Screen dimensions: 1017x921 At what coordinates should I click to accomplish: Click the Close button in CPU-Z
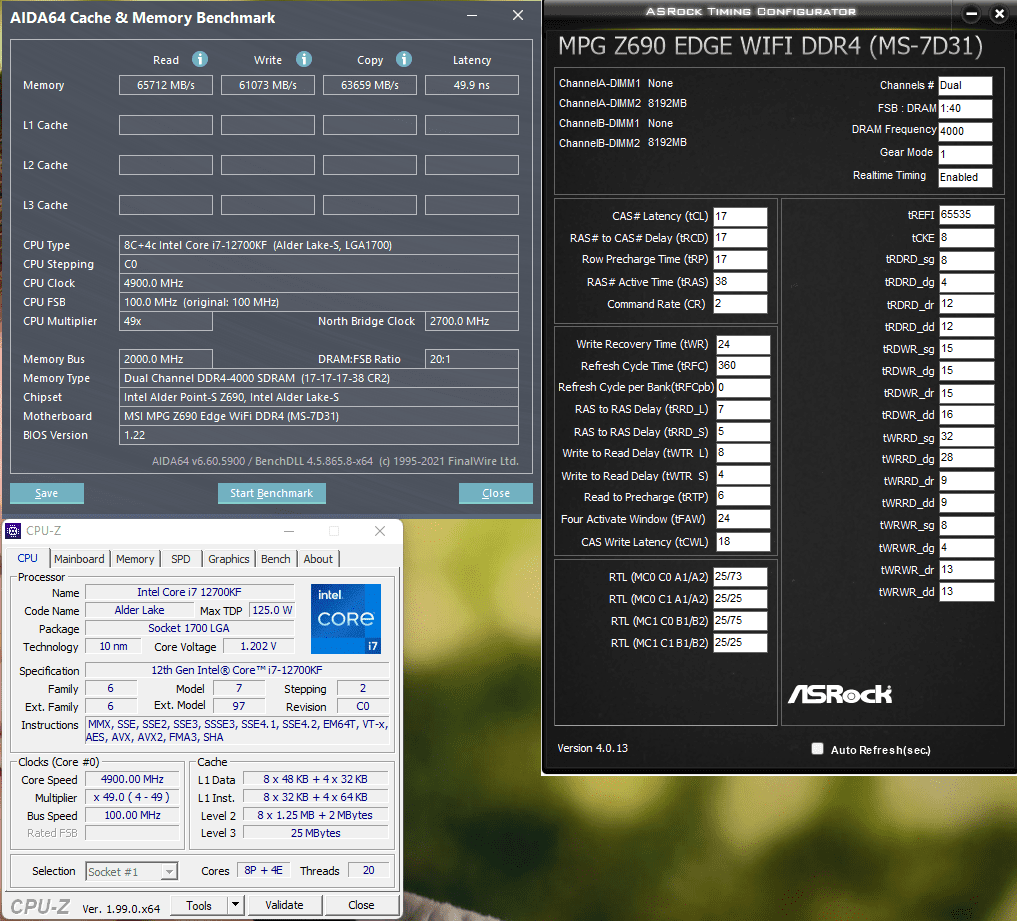[x=361, y=905]
